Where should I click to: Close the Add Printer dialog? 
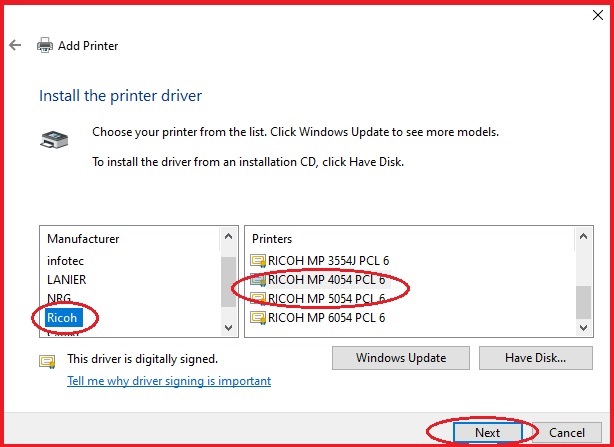598,15
